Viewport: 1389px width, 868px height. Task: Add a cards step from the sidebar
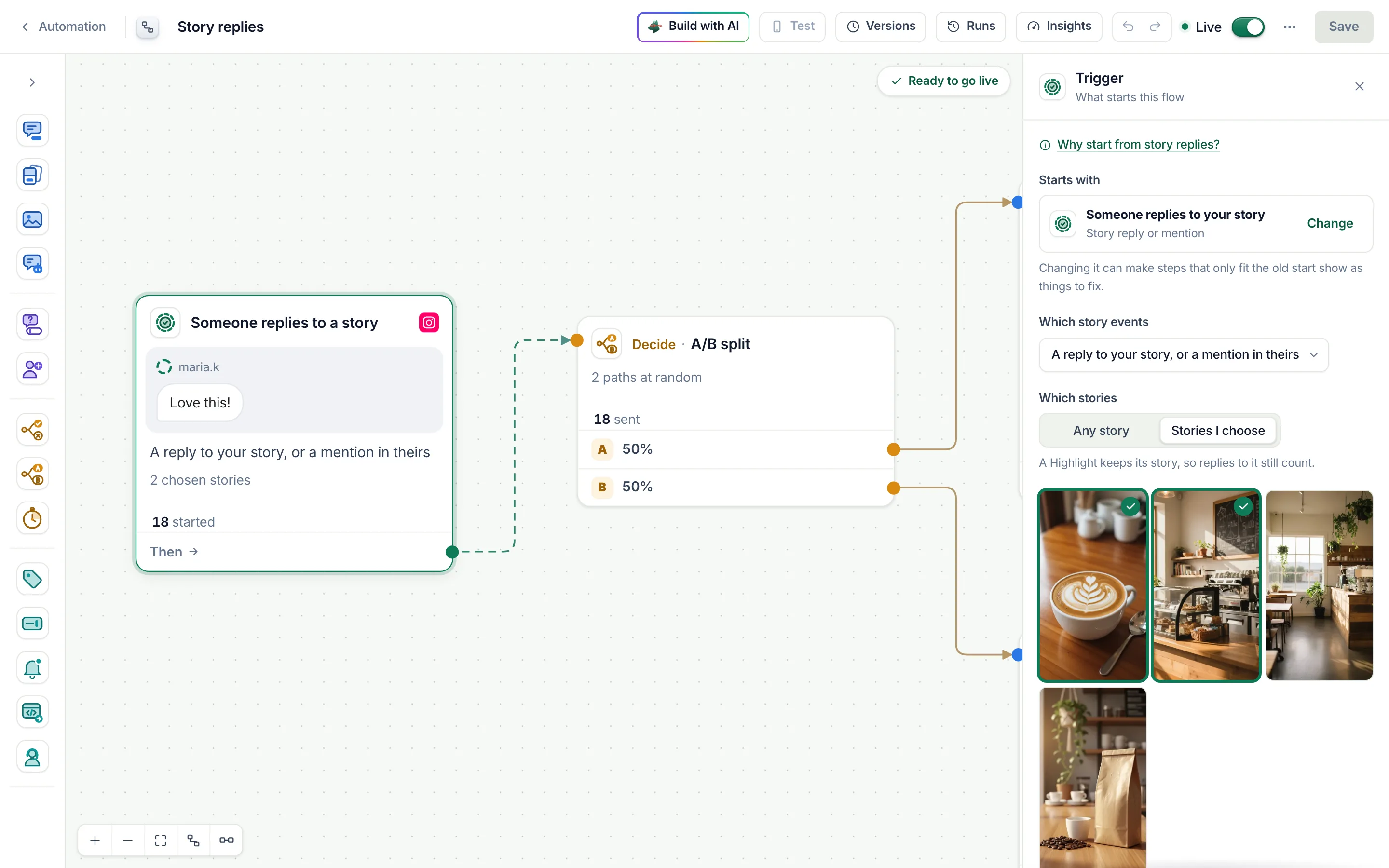pyautogui.click(x=32, y=175)
